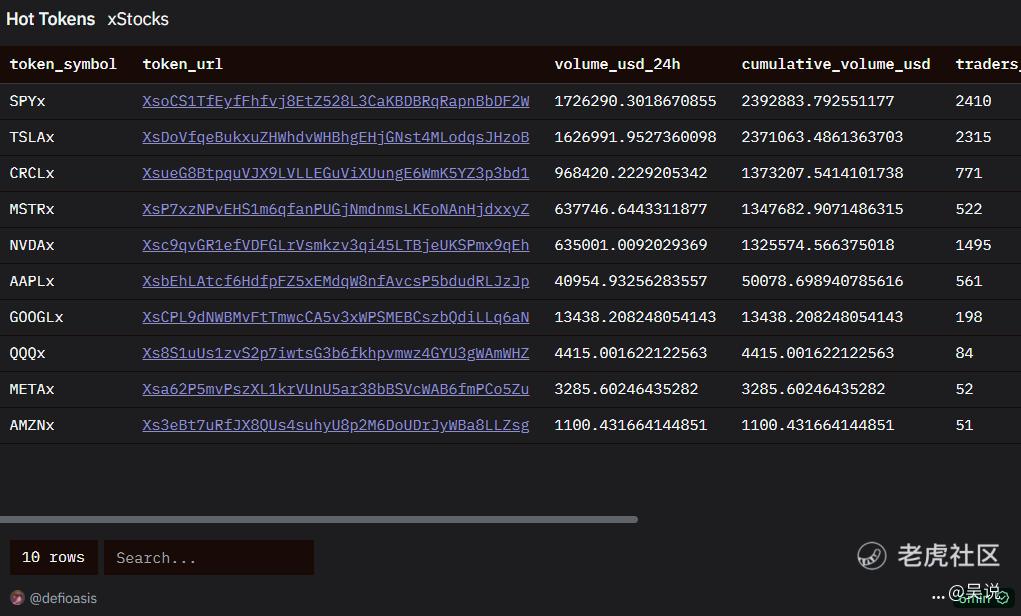Image resolution: width=1021 pixels, height=616 pixels.
Task: Click the traders count 198
Action: 969,317
